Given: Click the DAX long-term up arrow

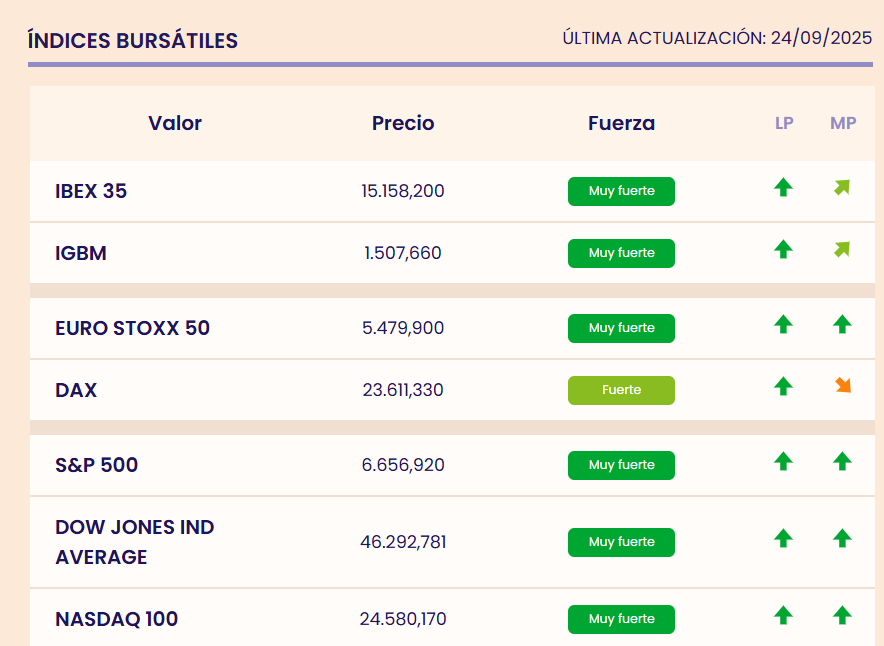Looking at the screenshot, I should point(783,385).
